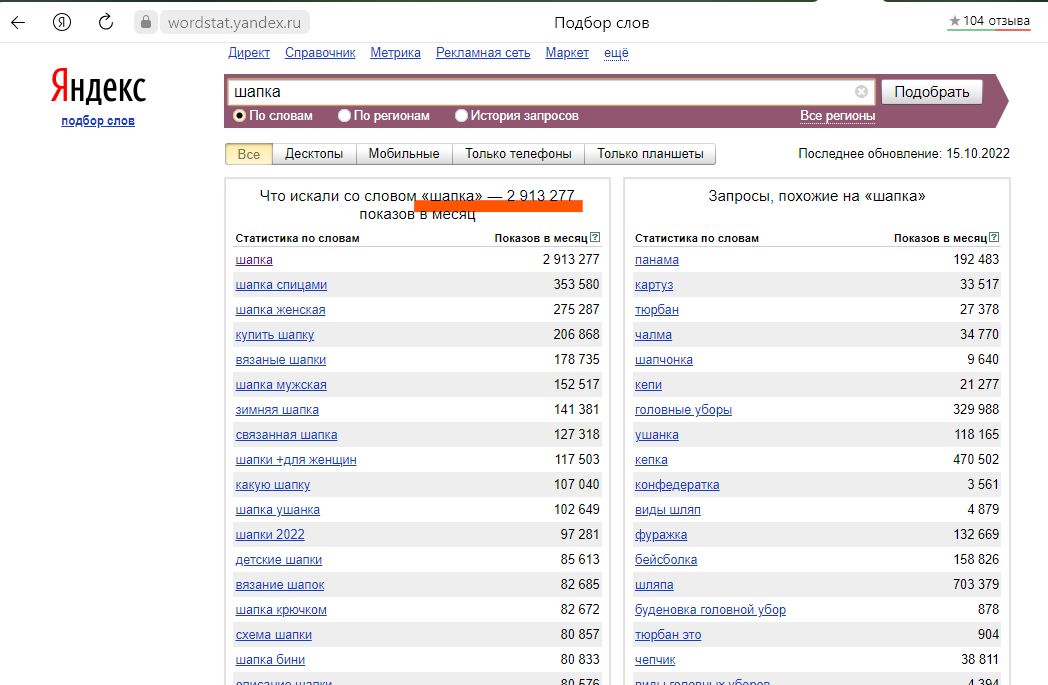Open the 'шапка крючком' keyword link
Screen dimensions: 1048x685
(x=281, y=609)
